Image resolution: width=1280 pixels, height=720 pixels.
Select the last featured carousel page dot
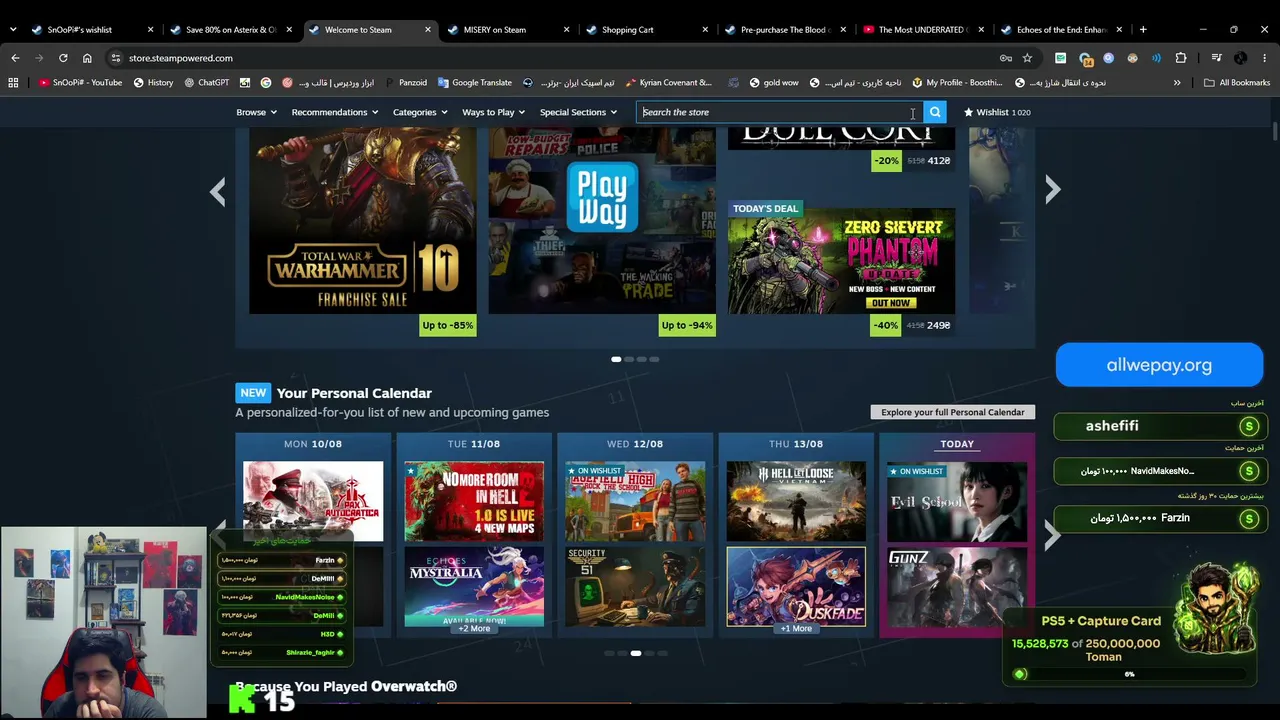[655, 359]
